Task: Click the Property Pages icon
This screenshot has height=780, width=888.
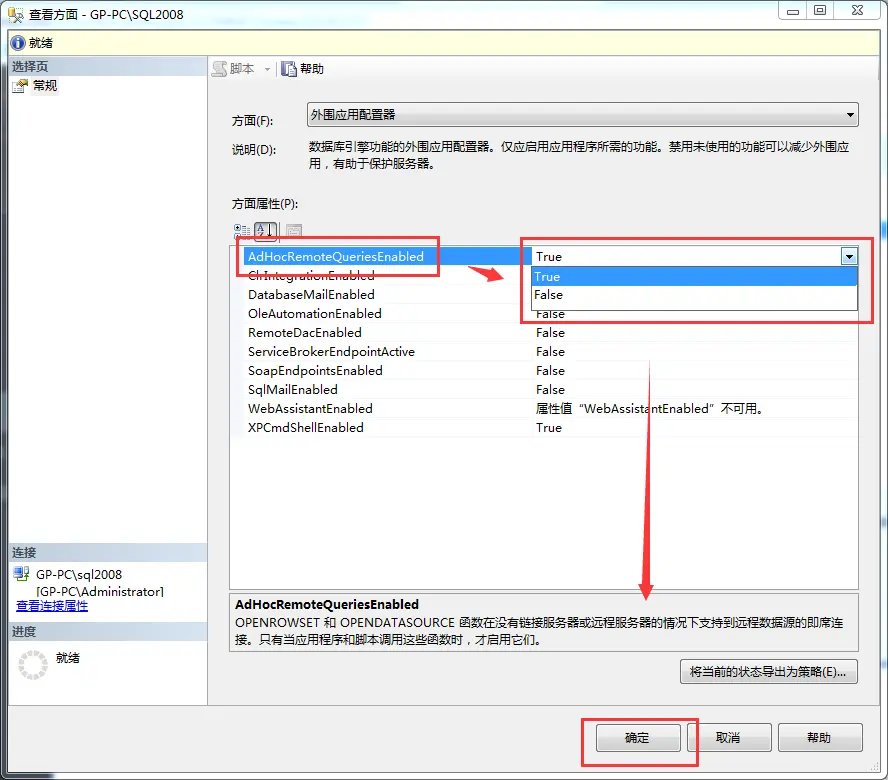Action: coord(293,231)
